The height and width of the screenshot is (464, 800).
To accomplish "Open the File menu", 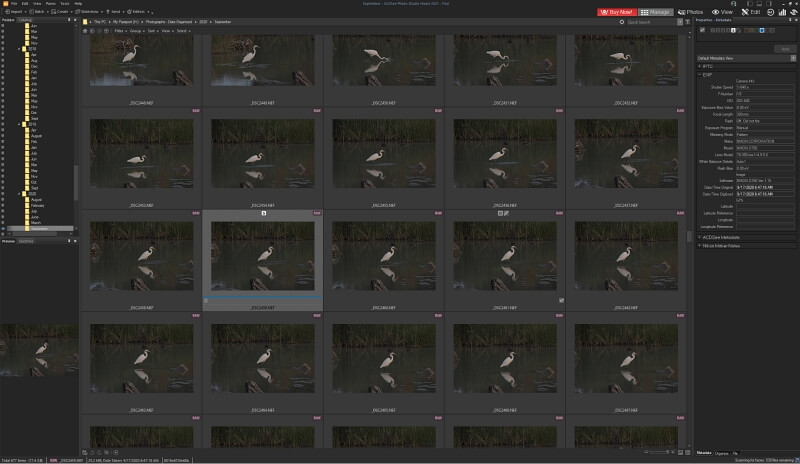I will (14, 4).
